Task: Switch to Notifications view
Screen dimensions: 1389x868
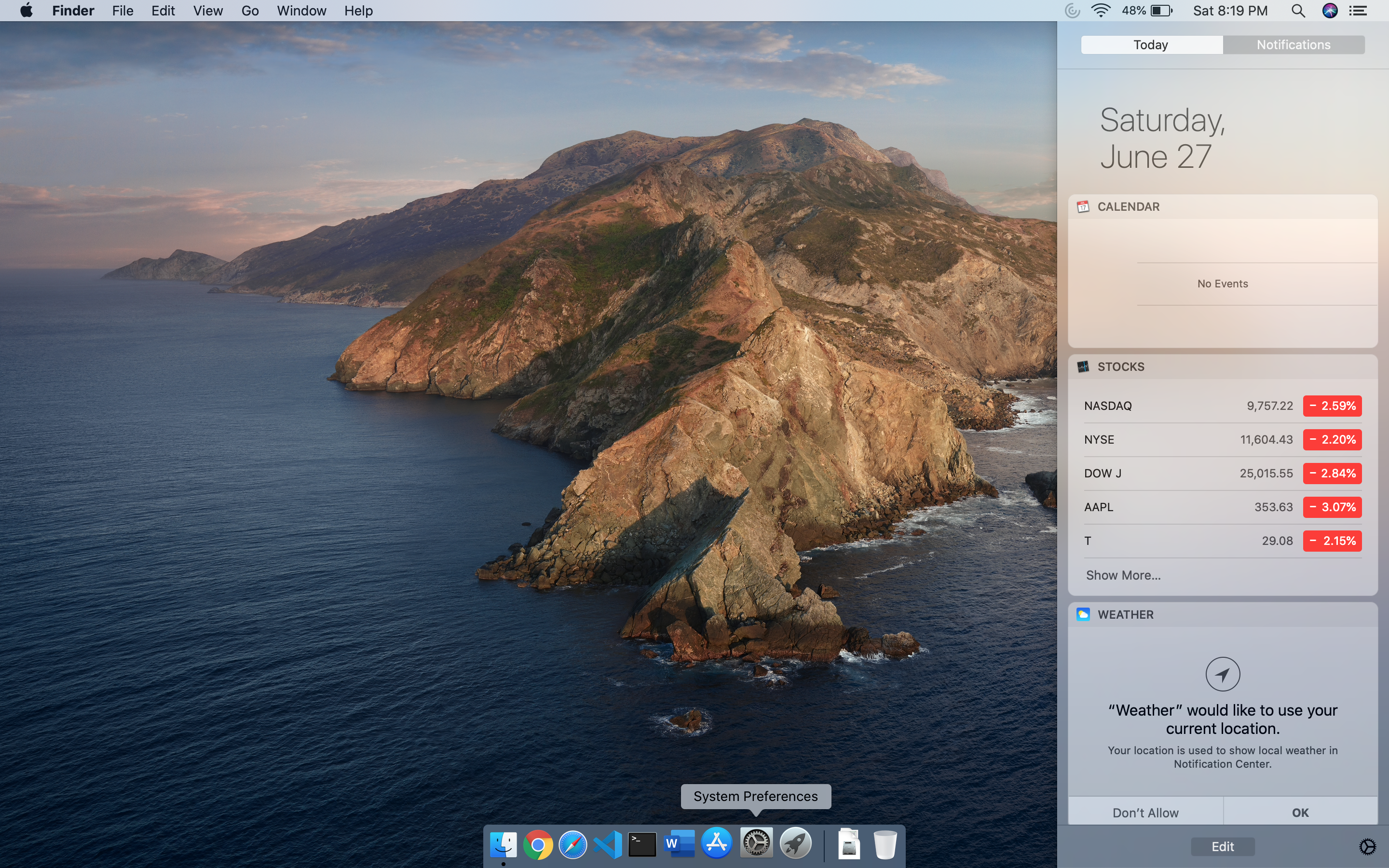Action: click(1293, 44)
